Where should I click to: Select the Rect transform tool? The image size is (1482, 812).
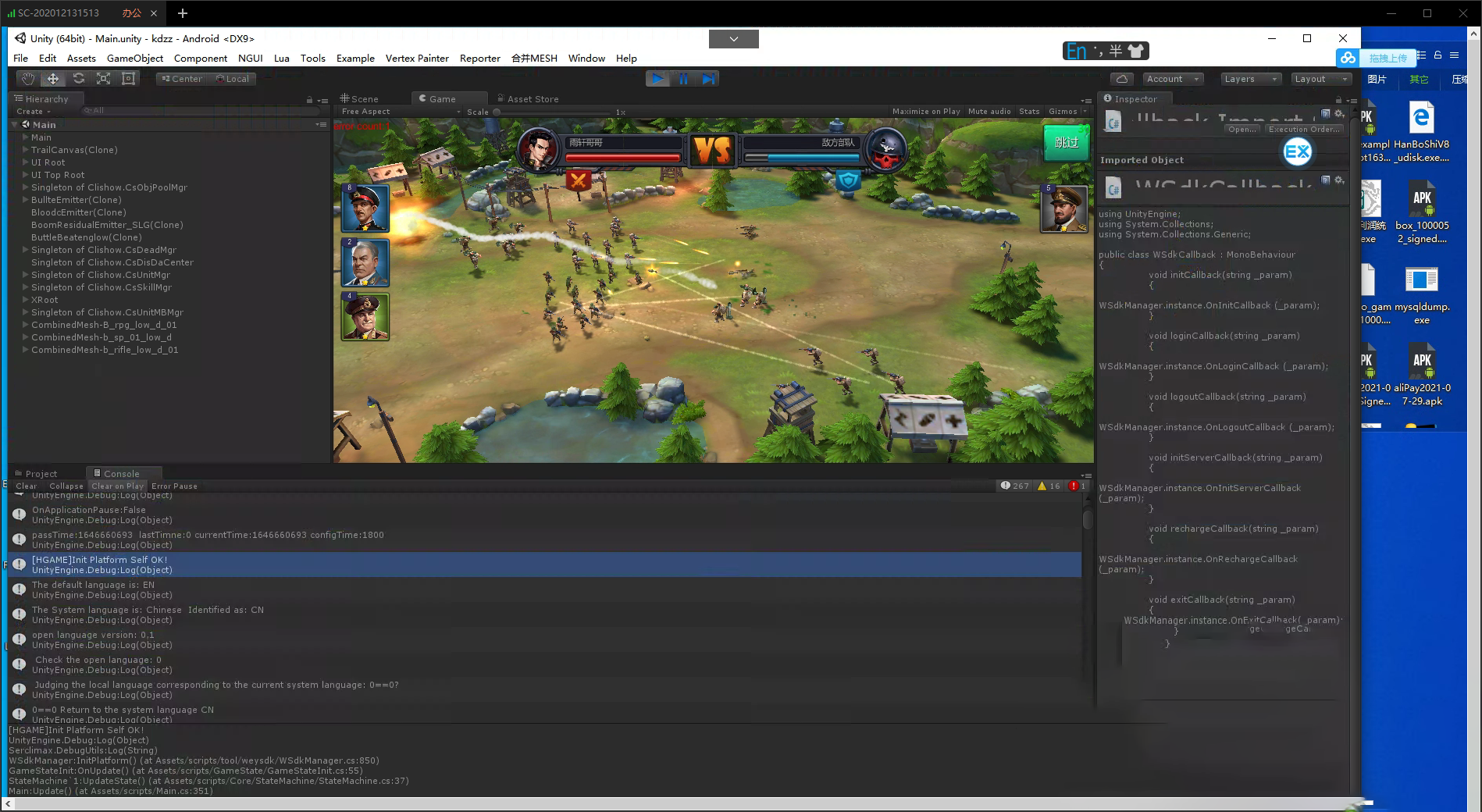(x=128, y=79)
